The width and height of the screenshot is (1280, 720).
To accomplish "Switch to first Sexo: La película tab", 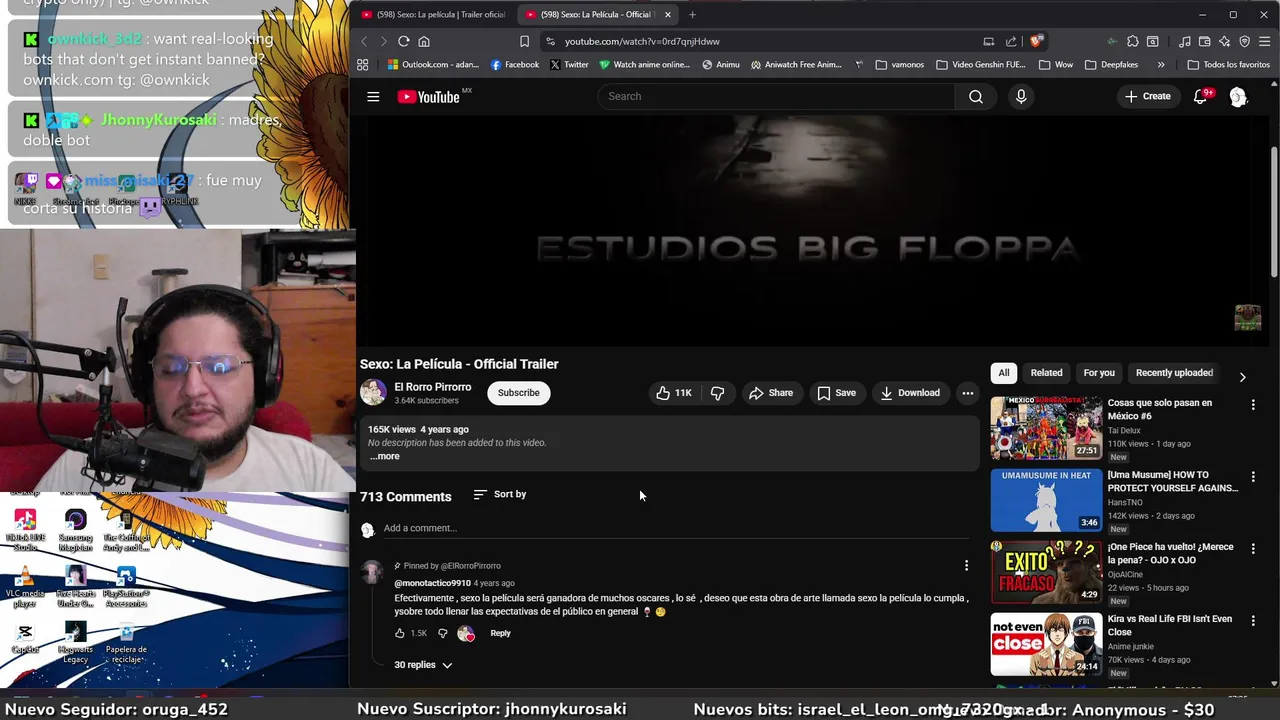I will (433, 14).
